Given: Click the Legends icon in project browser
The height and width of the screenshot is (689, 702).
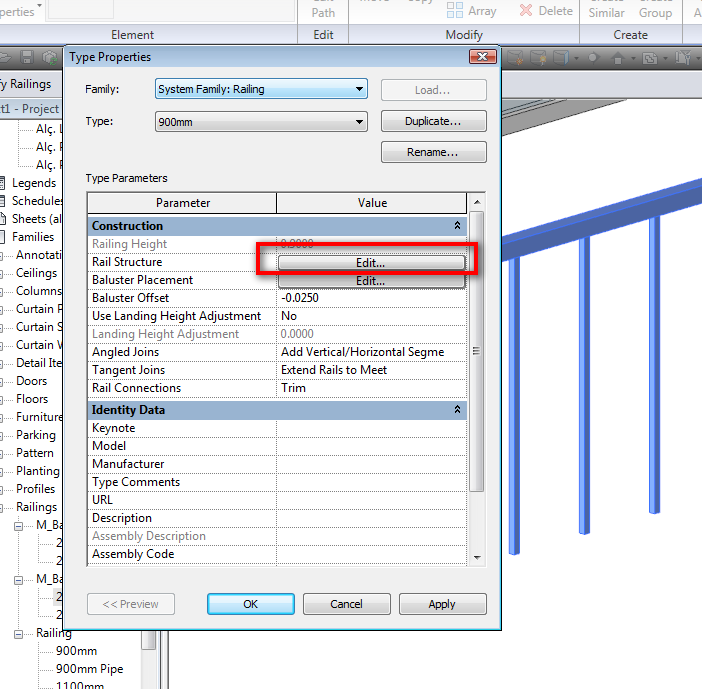Looking at the screenshot, I should click(2, 183).
